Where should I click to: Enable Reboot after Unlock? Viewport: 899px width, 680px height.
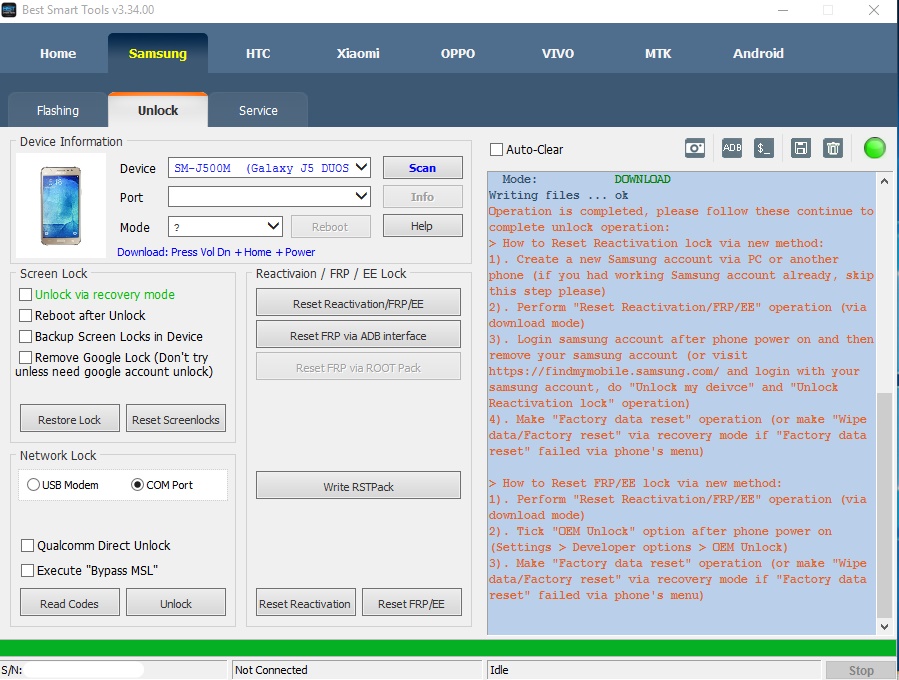[x=25, y=315]
